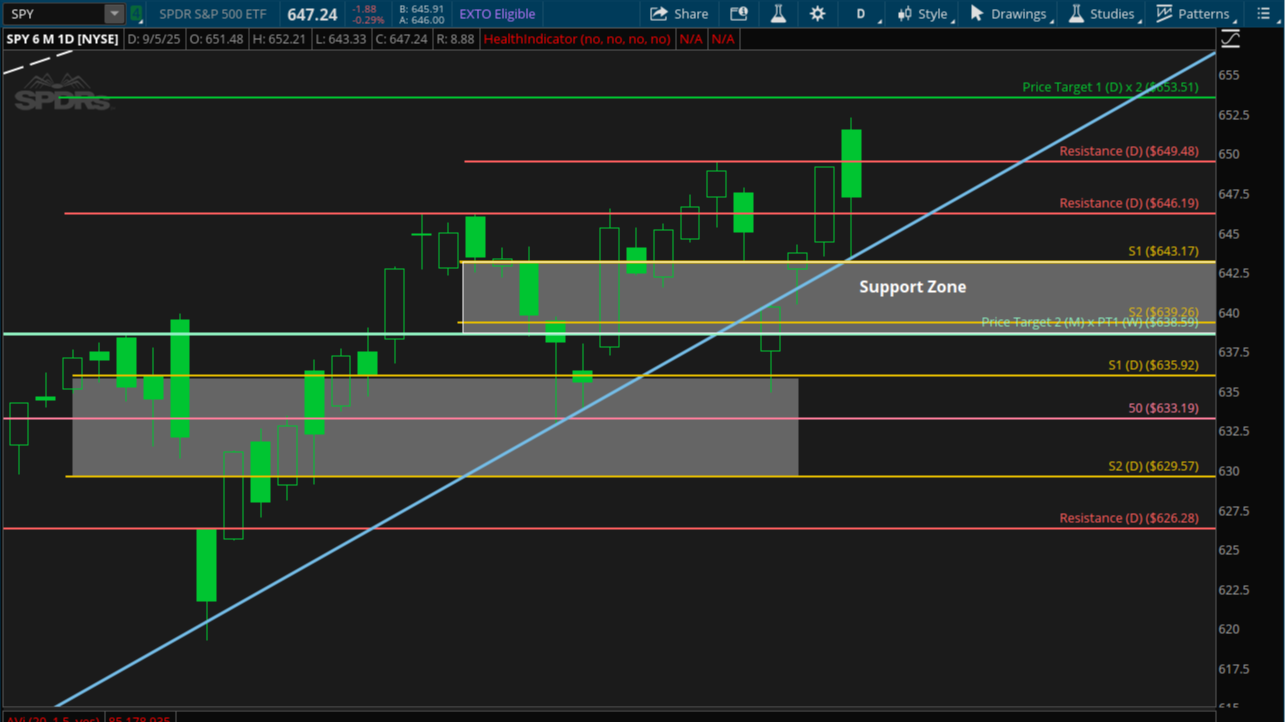Click the SPY symbol input field

tap(54, 14)
